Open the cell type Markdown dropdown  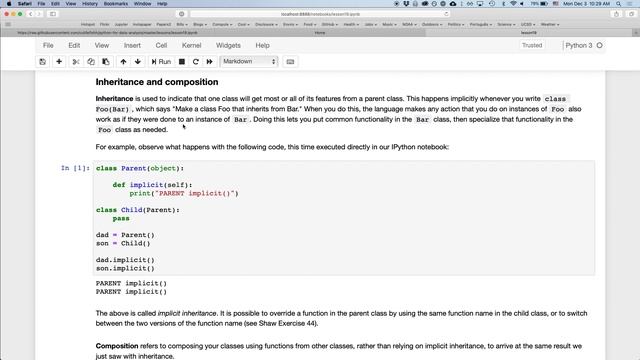(x=249, y=62)
